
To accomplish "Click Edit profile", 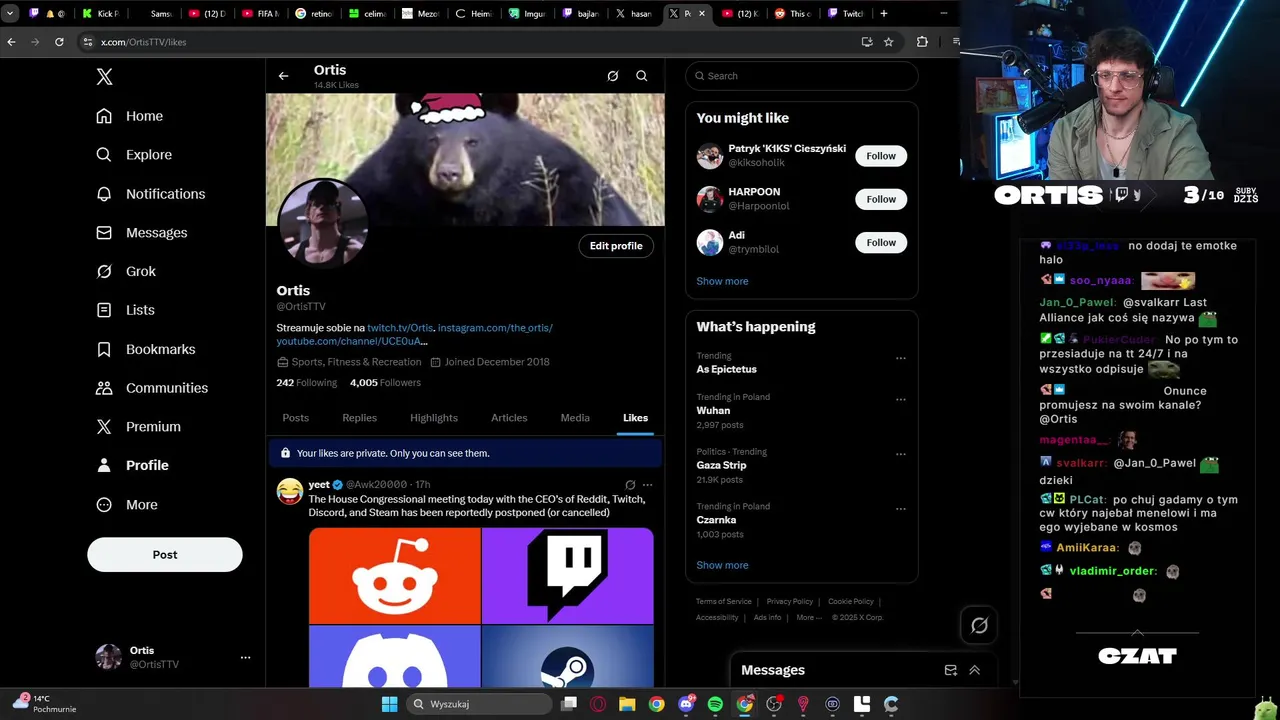I will click(x=616, y=246).
